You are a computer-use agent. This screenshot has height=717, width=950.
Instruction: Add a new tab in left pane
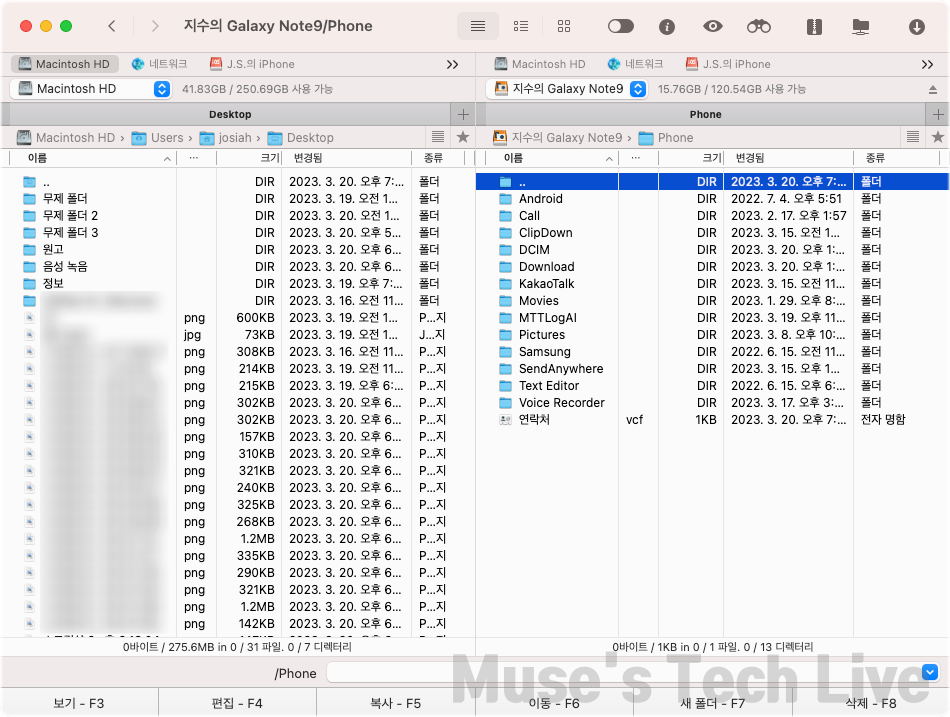click(x=463, y=115)
